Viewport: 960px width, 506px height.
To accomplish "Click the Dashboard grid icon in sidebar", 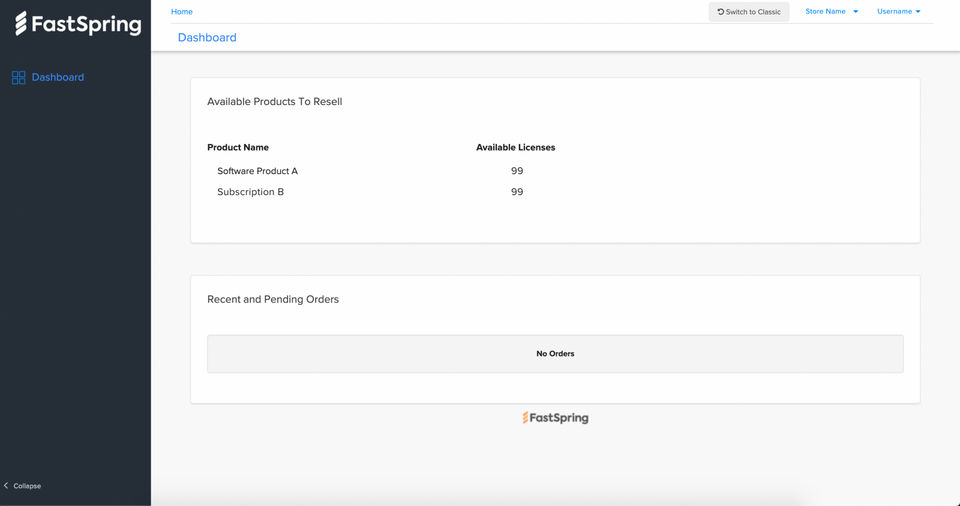I will [x=18, y=77].
